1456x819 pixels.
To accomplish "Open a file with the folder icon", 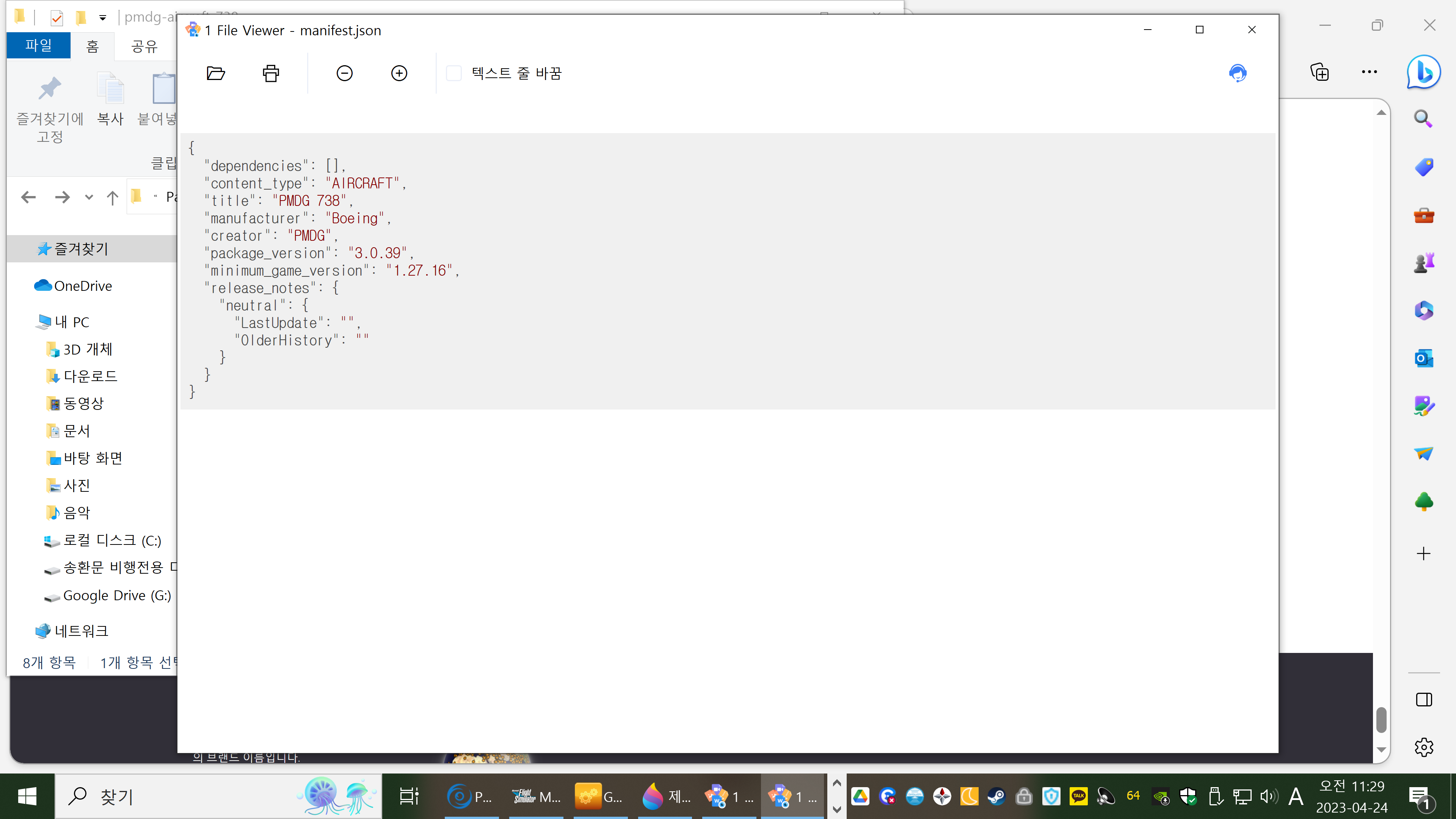I will tap(216, 74).
